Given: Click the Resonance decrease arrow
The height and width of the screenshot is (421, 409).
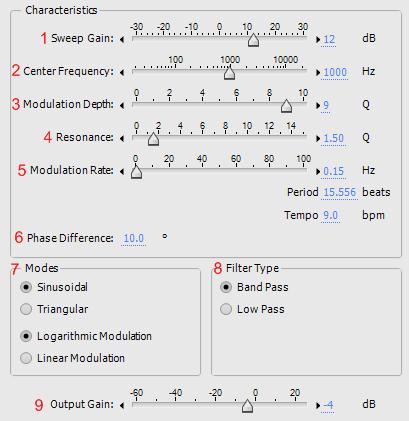Looking at the screenshot, I should (x=122, y=138).
